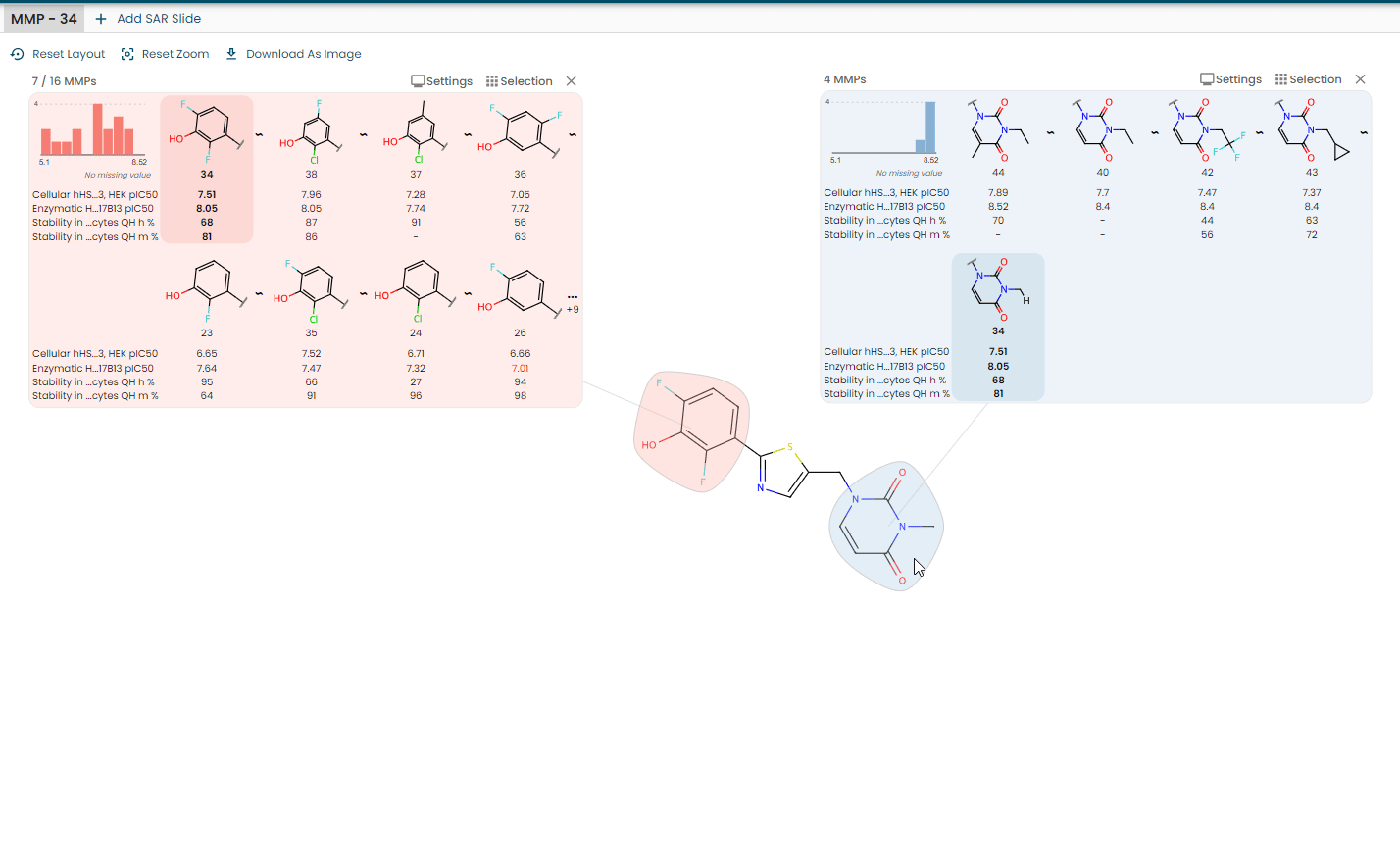Open Selection in the 4 MMPs panel
The width and height of the screenshot is (1400, 863).
click(x=1309, y=79)
